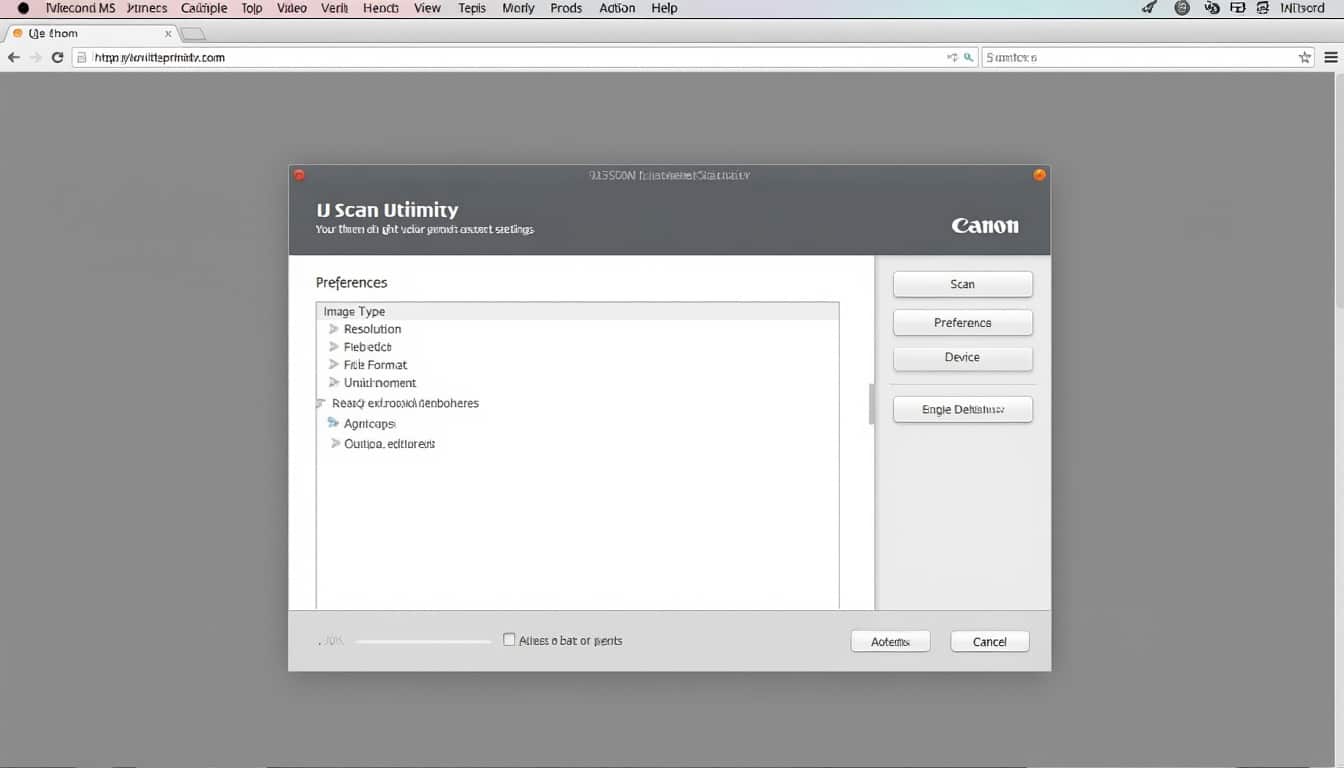The image size is (1344, 768).
Task: Expand the Resolution tree row
Action: (x=334, y=329)
